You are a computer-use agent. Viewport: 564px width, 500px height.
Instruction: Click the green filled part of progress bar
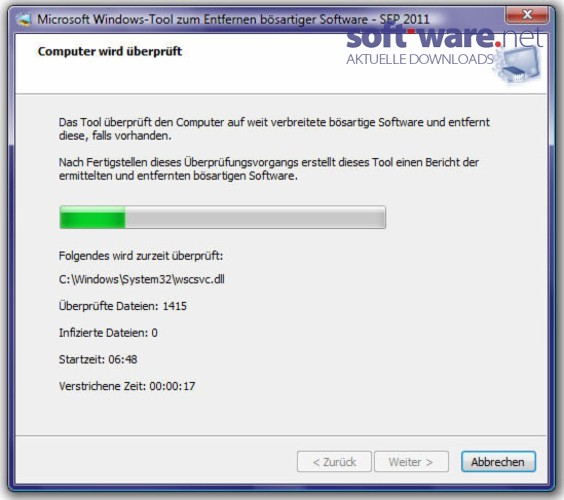[x=92, y=217]
